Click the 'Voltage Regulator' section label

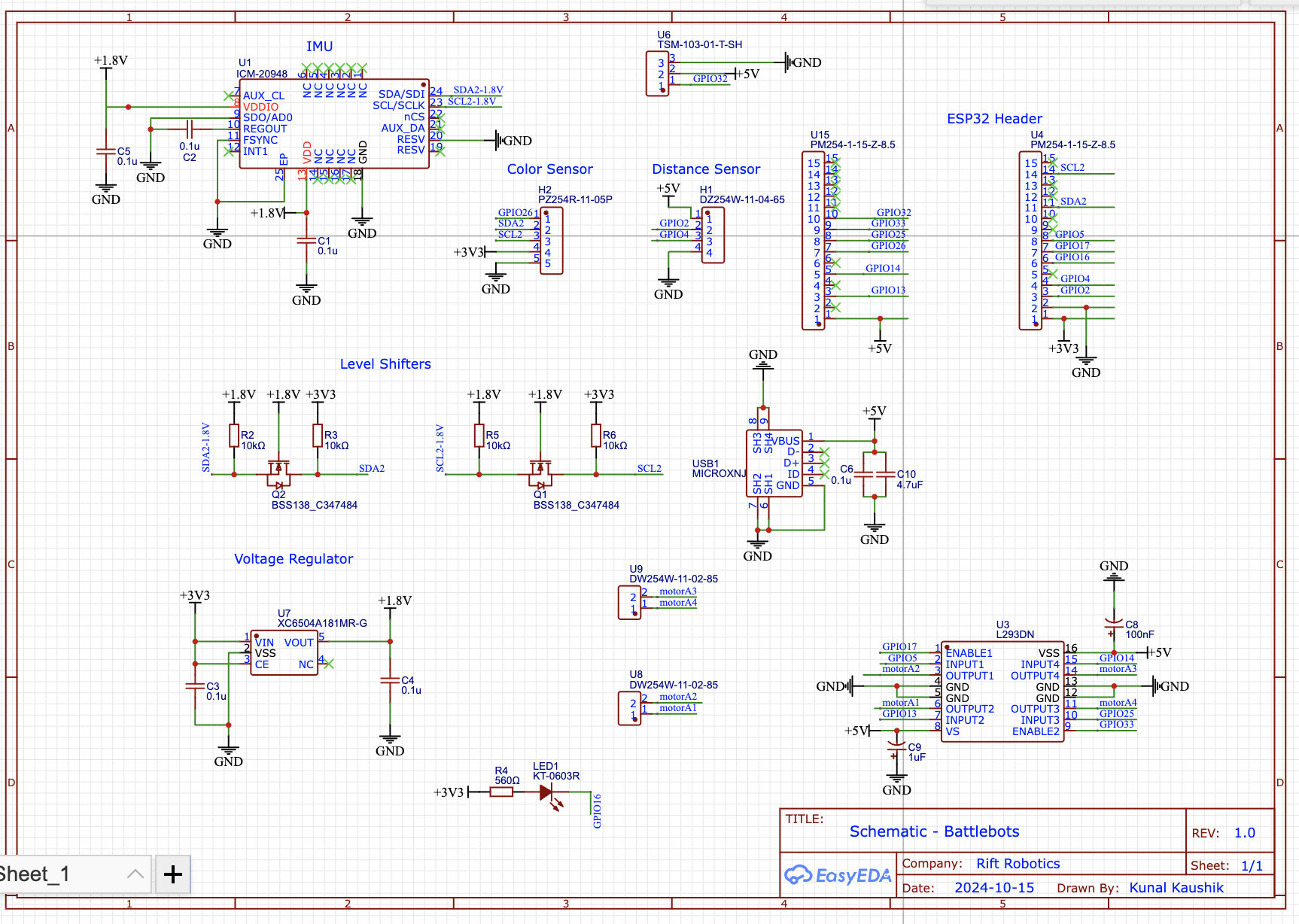coord(294,559)
